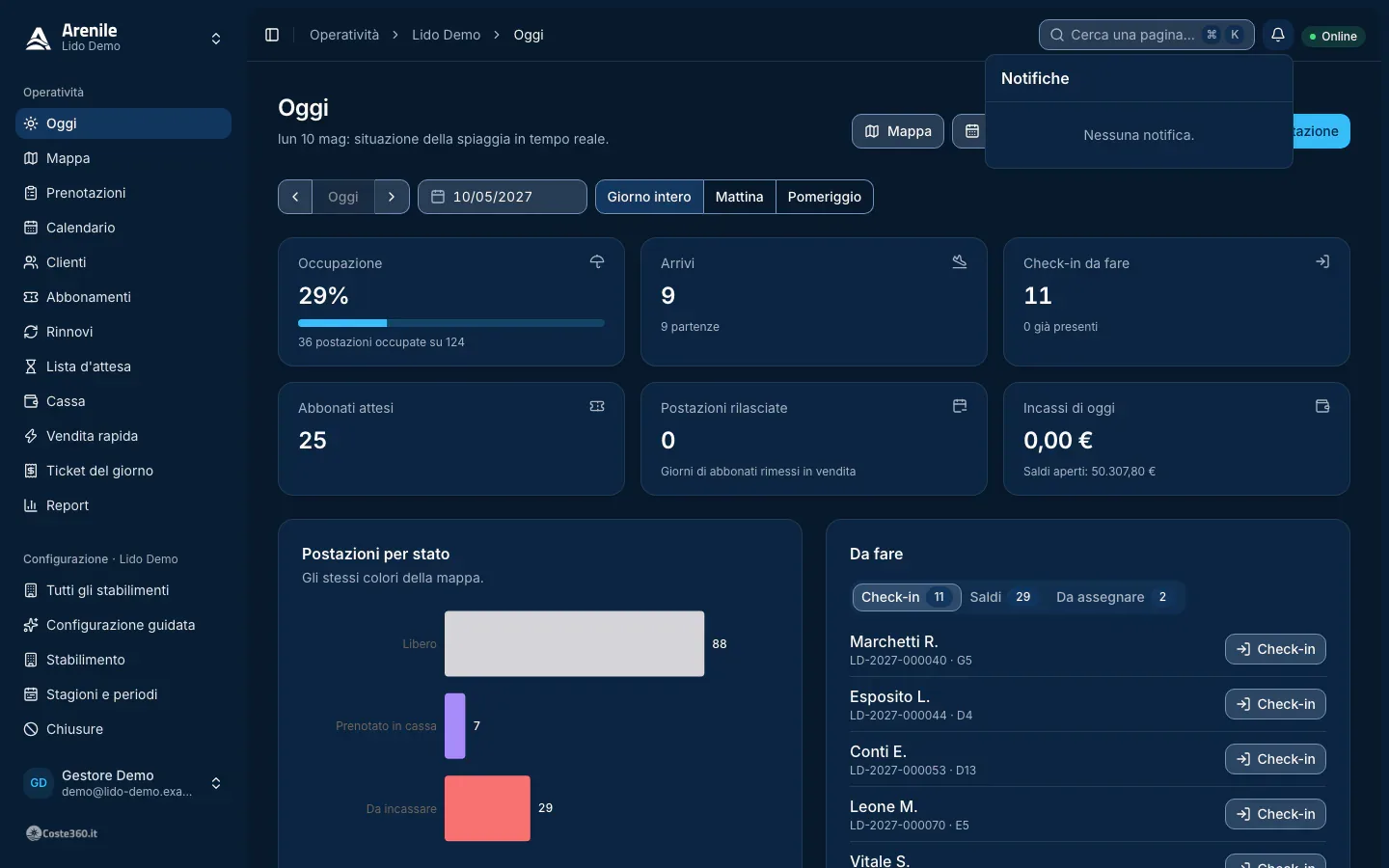This screenshot has width=1389, height=868.
Task: Expand the Gestore Demo account menu
Action: [x=123, y=783]
